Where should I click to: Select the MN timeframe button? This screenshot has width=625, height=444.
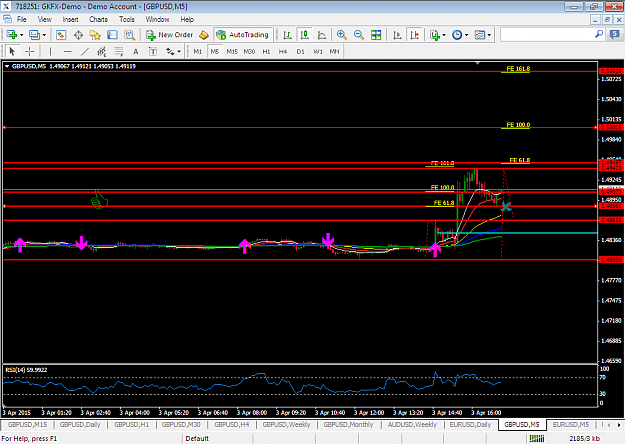coord(334,51)
